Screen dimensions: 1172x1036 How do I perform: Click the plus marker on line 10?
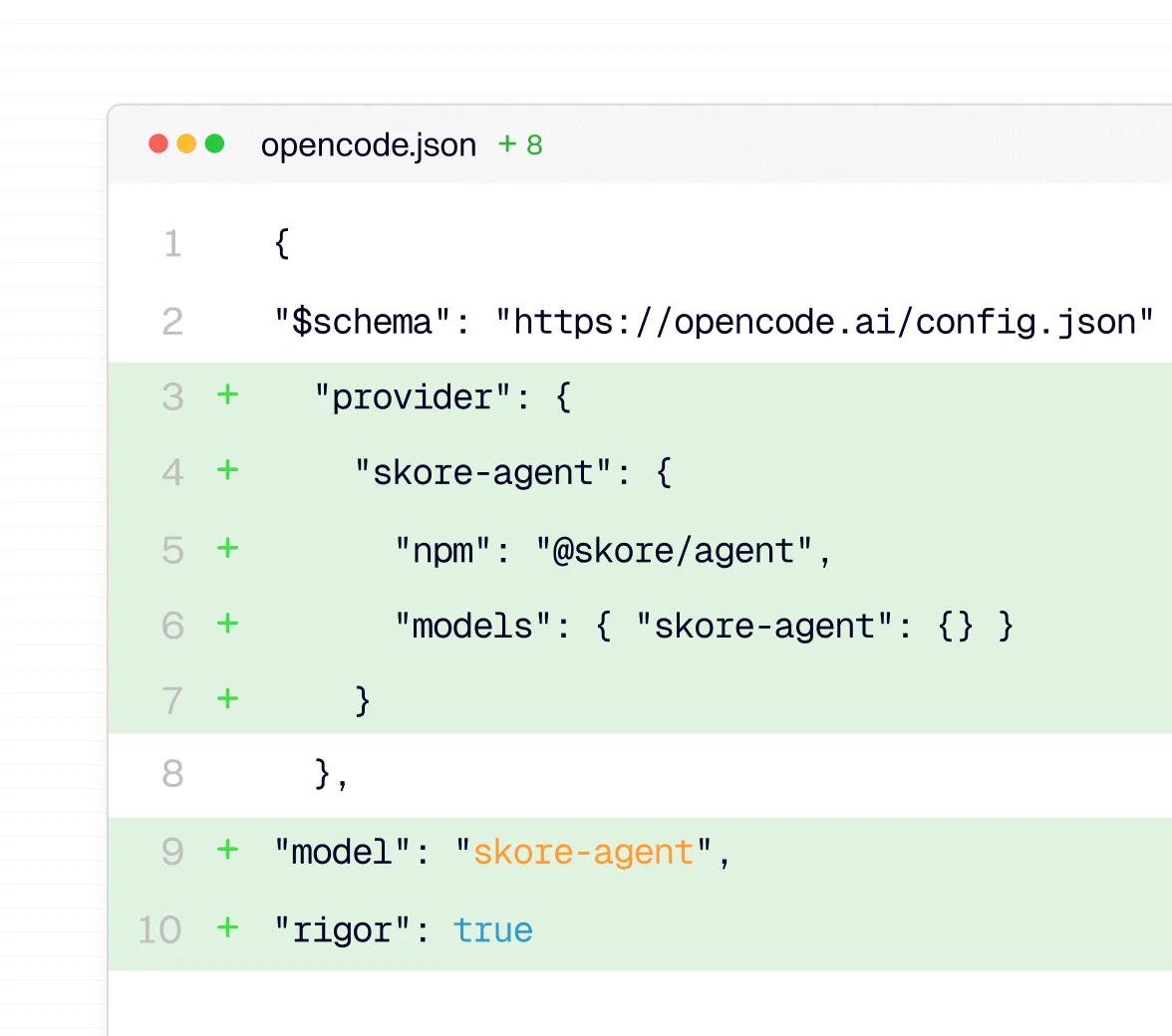click(228, 927)
